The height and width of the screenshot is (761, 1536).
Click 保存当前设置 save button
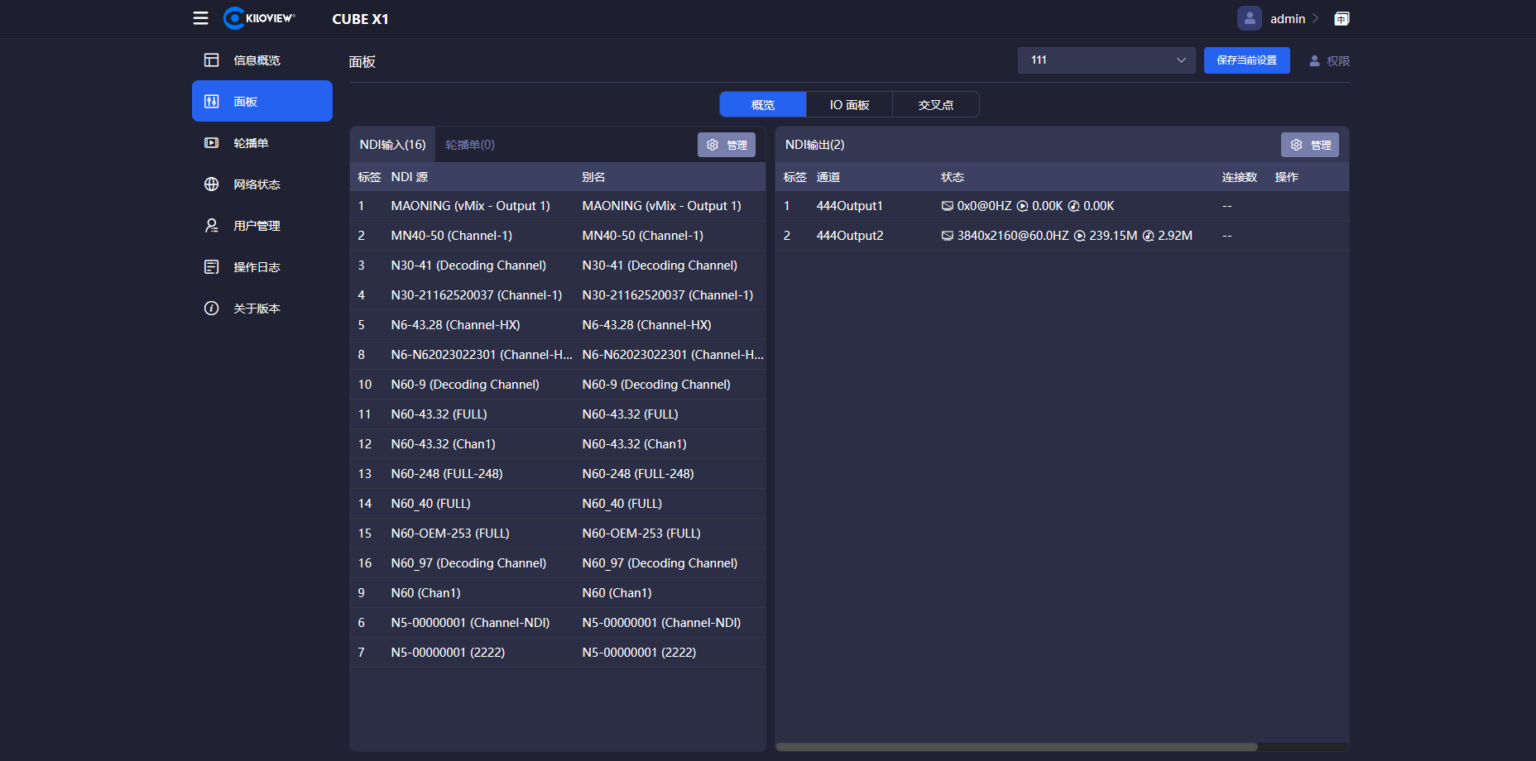pyautogui.click(x=1246, y=60)
